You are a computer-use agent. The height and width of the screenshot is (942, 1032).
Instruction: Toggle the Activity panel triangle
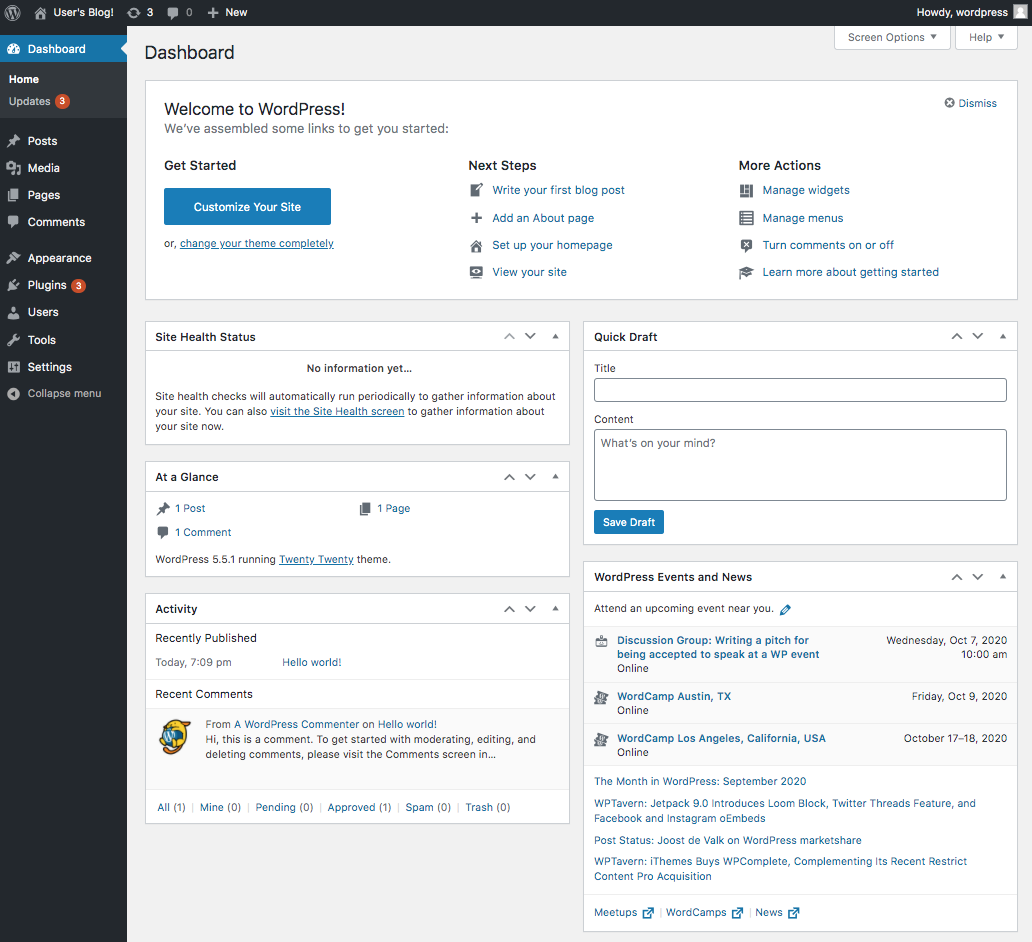click(555, 609)
